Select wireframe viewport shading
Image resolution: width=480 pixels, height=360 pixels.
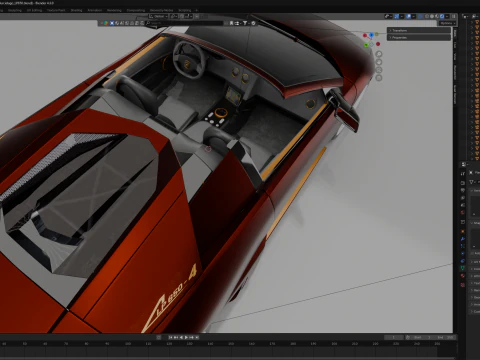point(427,16)
